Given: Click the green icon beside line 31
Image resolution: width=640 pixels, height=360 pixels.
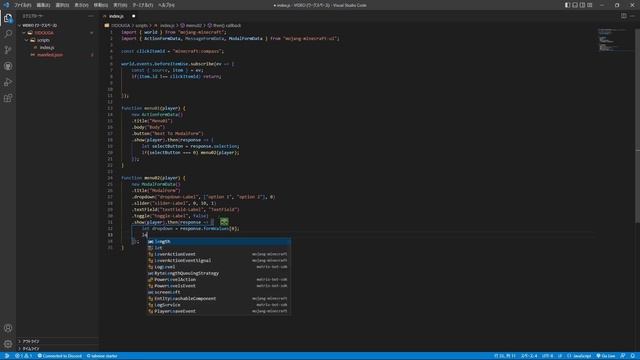Looking at the screenshot, I should [224, 222].
